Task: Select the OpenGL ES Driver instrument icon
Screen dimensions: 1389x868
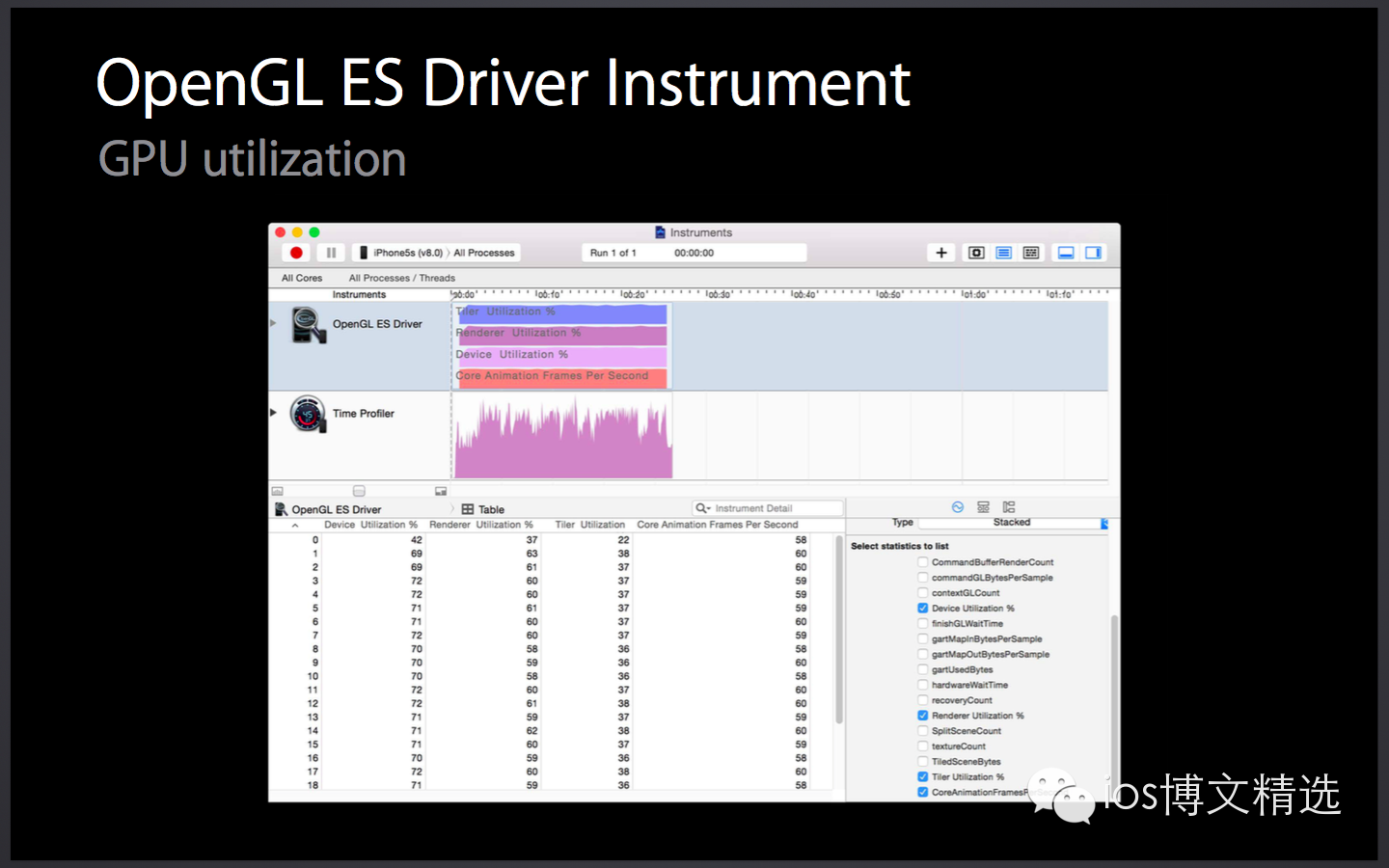Action: [x=309, y=325]
